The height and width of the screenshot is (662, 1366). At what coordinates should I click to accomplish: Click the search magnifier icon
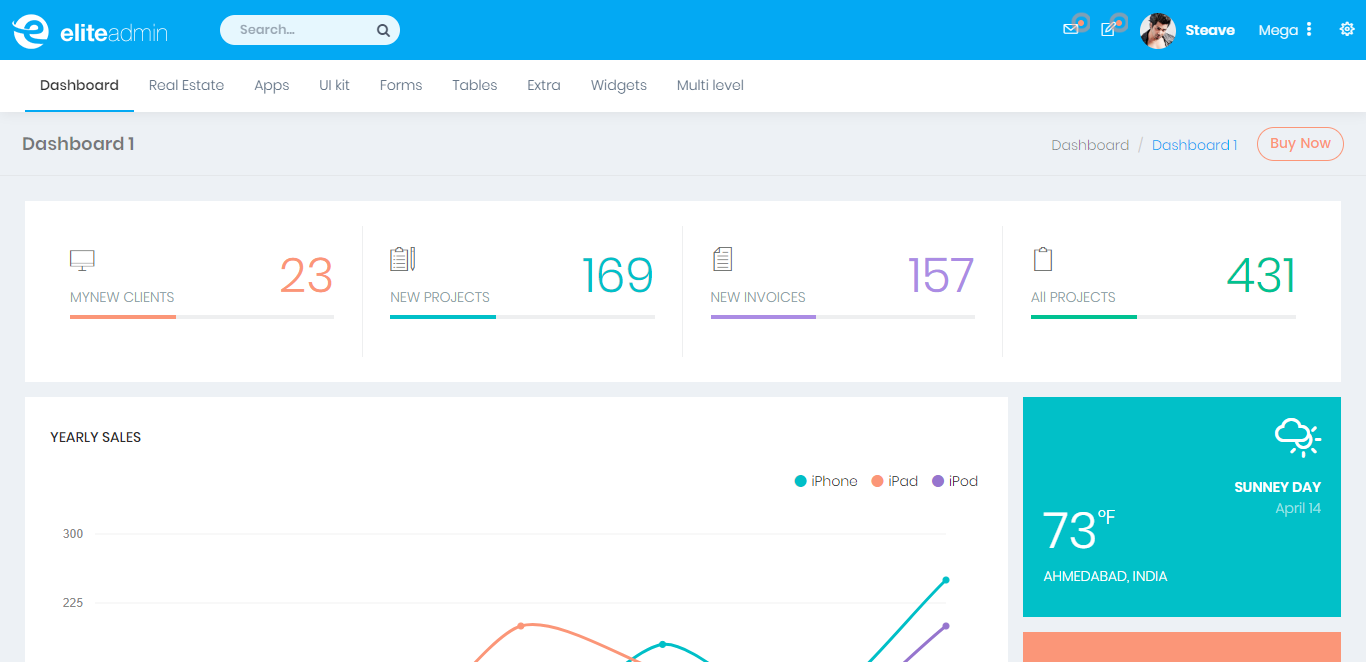pyautogui.click(x=383, y=31)
